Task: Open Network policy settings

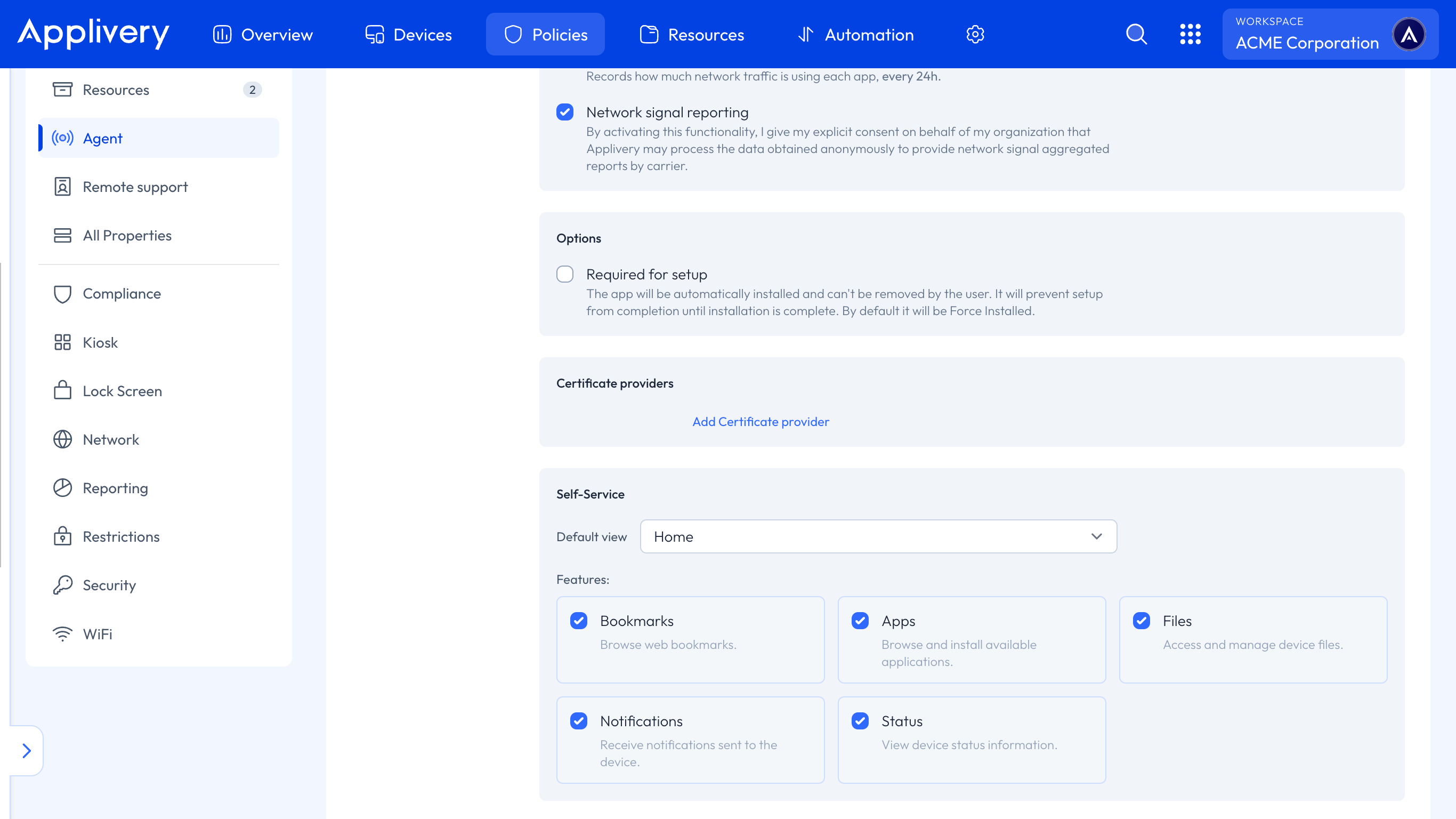Action: point(111,439)
